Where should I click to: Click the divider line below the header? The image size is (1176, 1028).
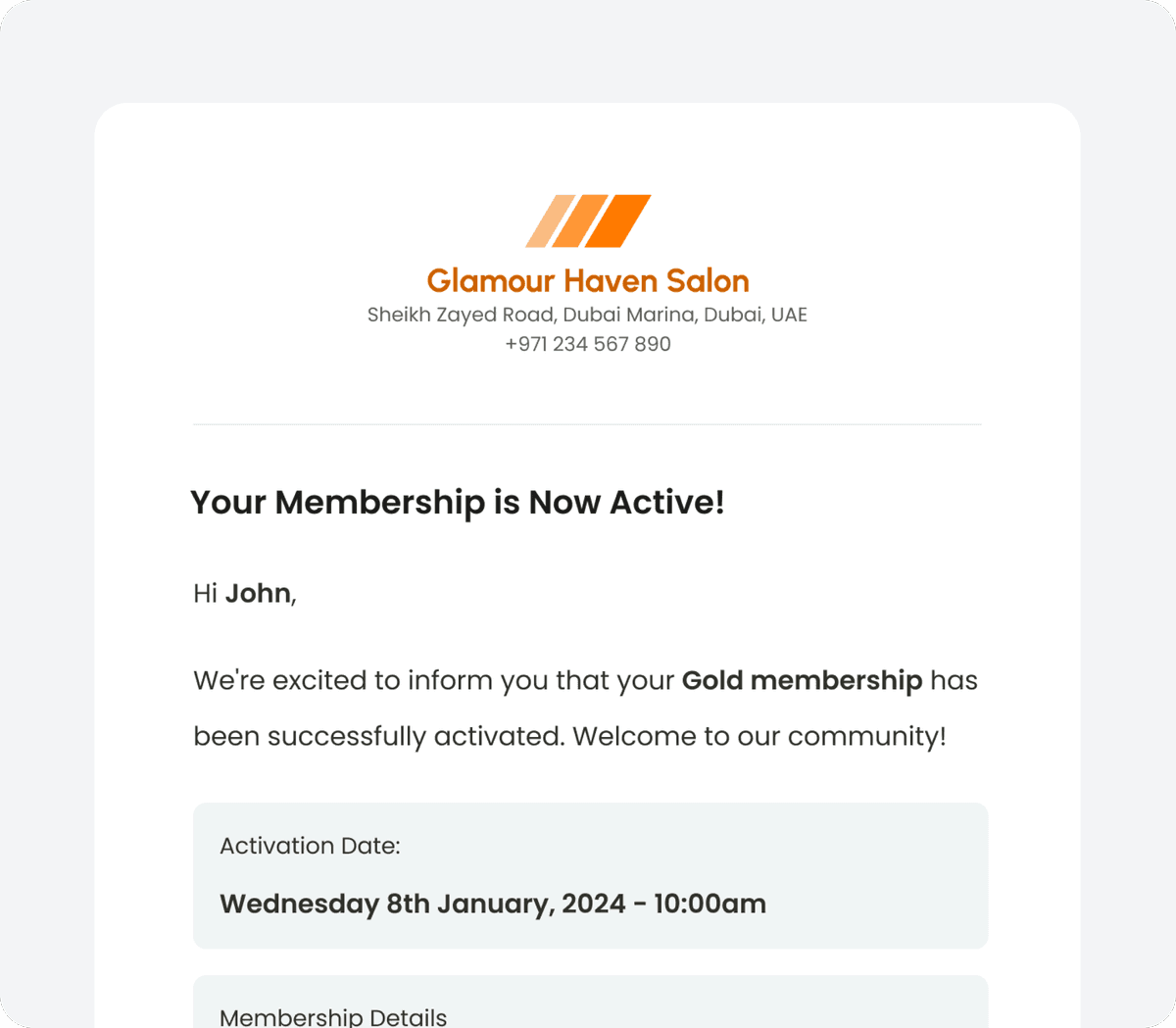(588, 424)
